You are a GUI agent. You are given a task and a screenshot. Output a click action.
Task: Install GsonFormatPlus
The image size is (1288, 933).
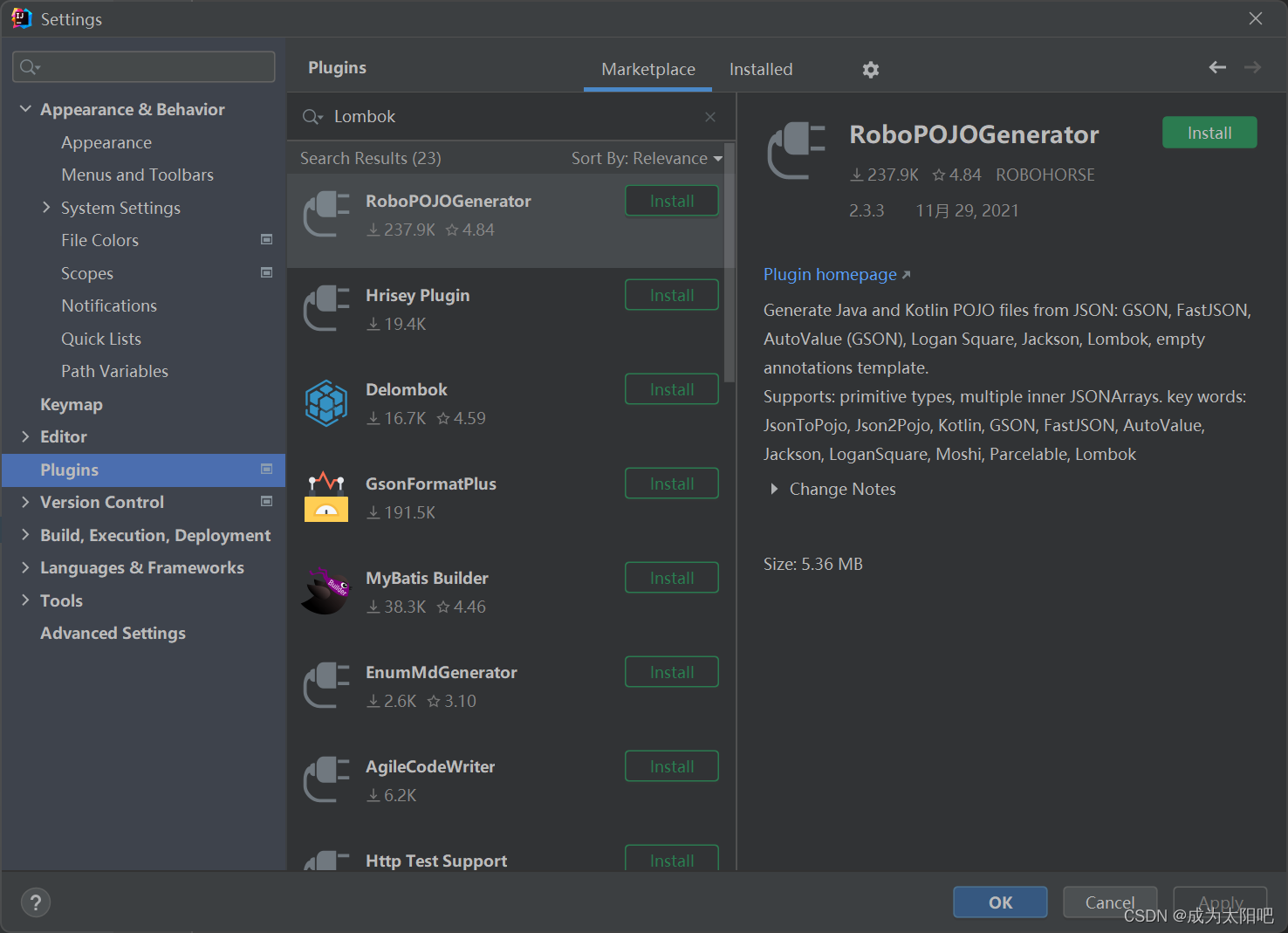pyautogui.click(x=672, y=484)
